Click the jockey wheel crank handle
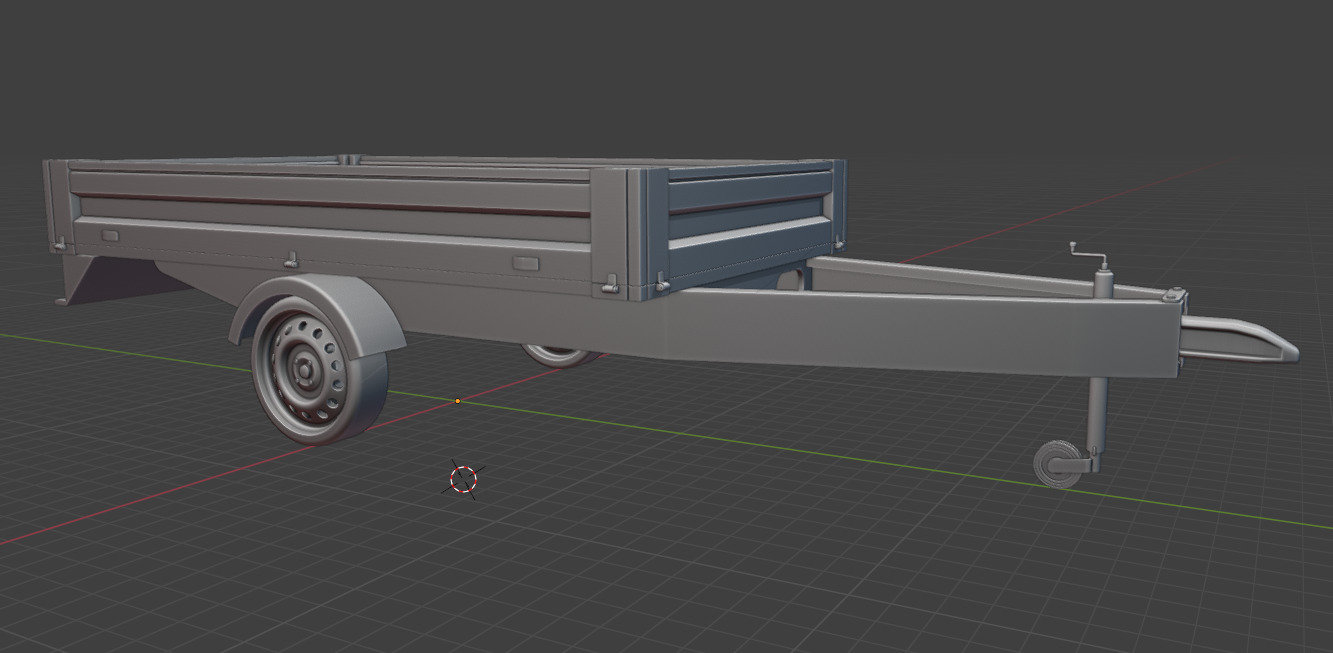 [x=1088, y=255]
